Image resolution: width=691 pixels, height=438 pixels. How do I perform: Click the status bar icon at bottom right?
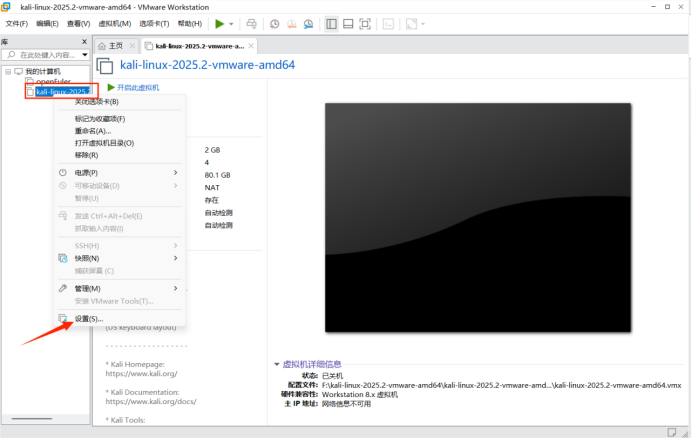pyautogui.click(x=672, y=432)
